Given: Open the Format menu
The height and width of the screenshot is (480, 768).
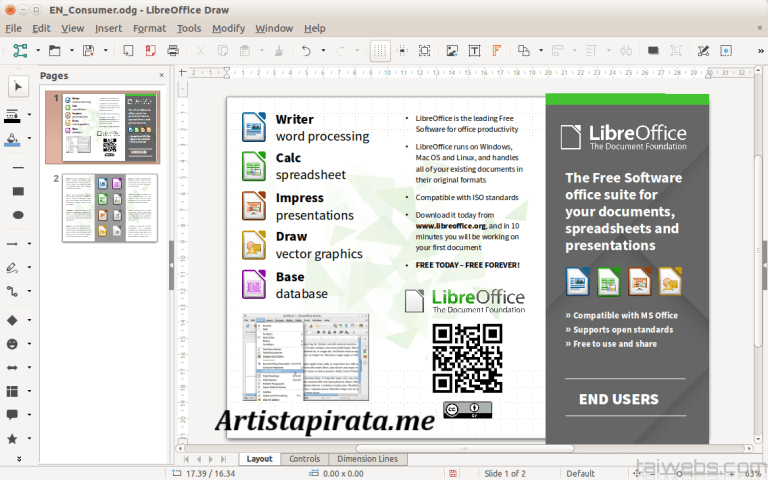Looking at the screenshot, I should [x=149, y=28].
